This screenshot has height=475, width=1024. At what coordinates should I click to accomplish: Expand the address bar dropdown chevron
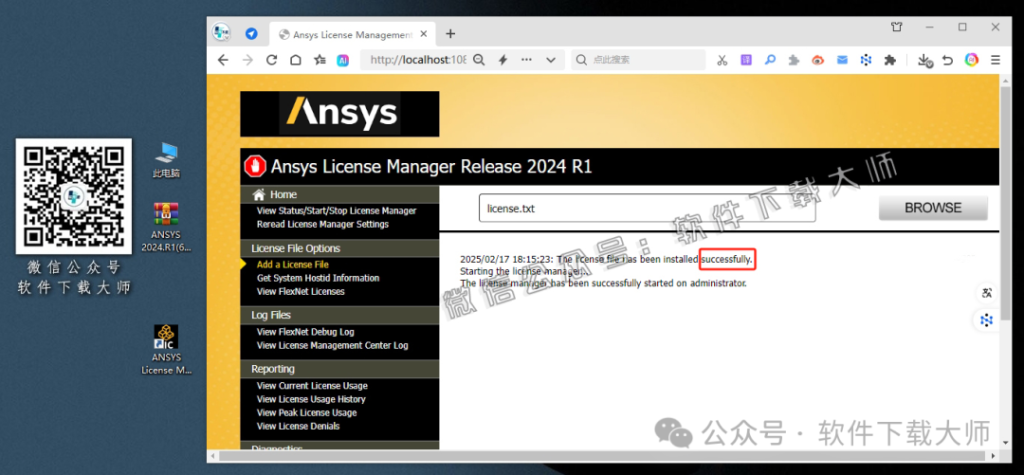pos(551,60)
